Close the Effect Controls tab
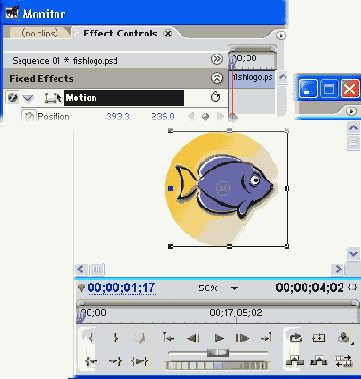The width and height of the screenshot is (361, 379). [168, 33]
